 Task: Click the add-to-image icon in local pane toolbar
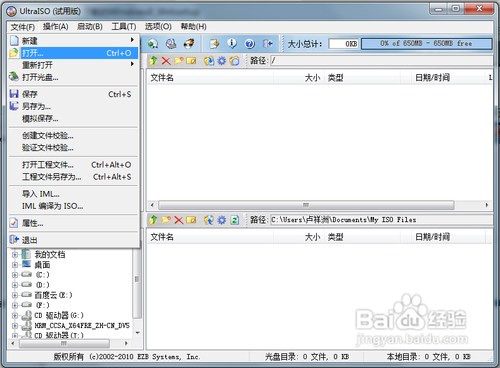pyautogui.click(x=209, y=220)
